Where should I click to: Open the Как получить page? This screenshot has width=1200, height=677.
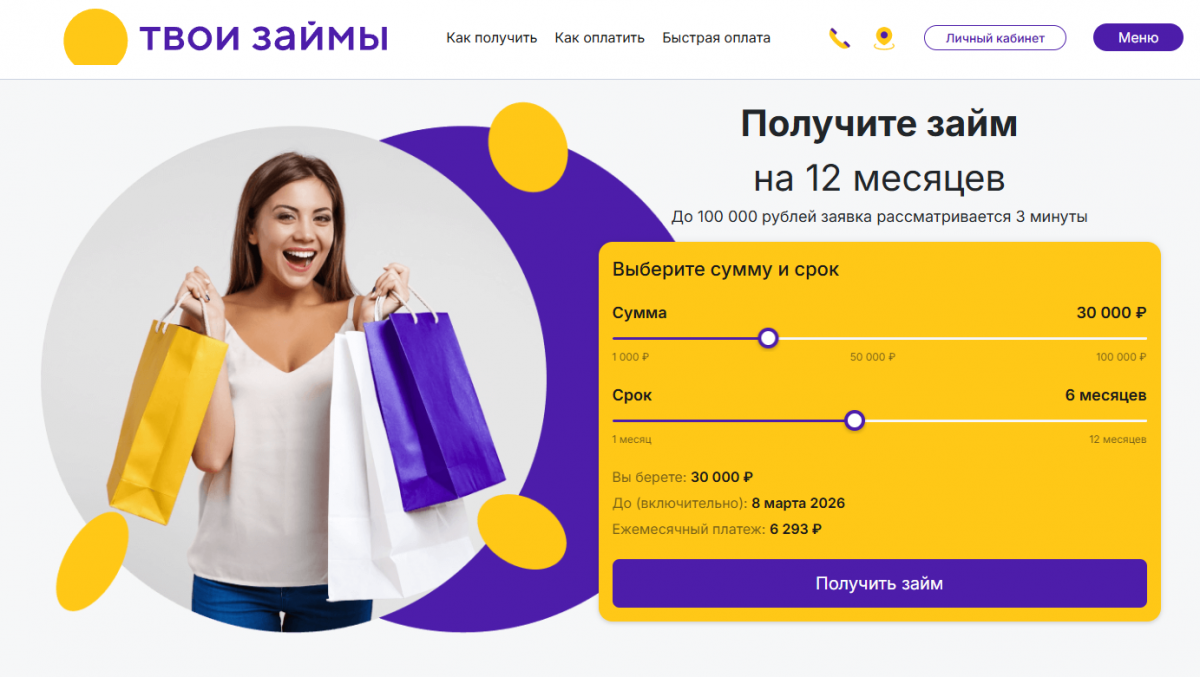(492, 38)
